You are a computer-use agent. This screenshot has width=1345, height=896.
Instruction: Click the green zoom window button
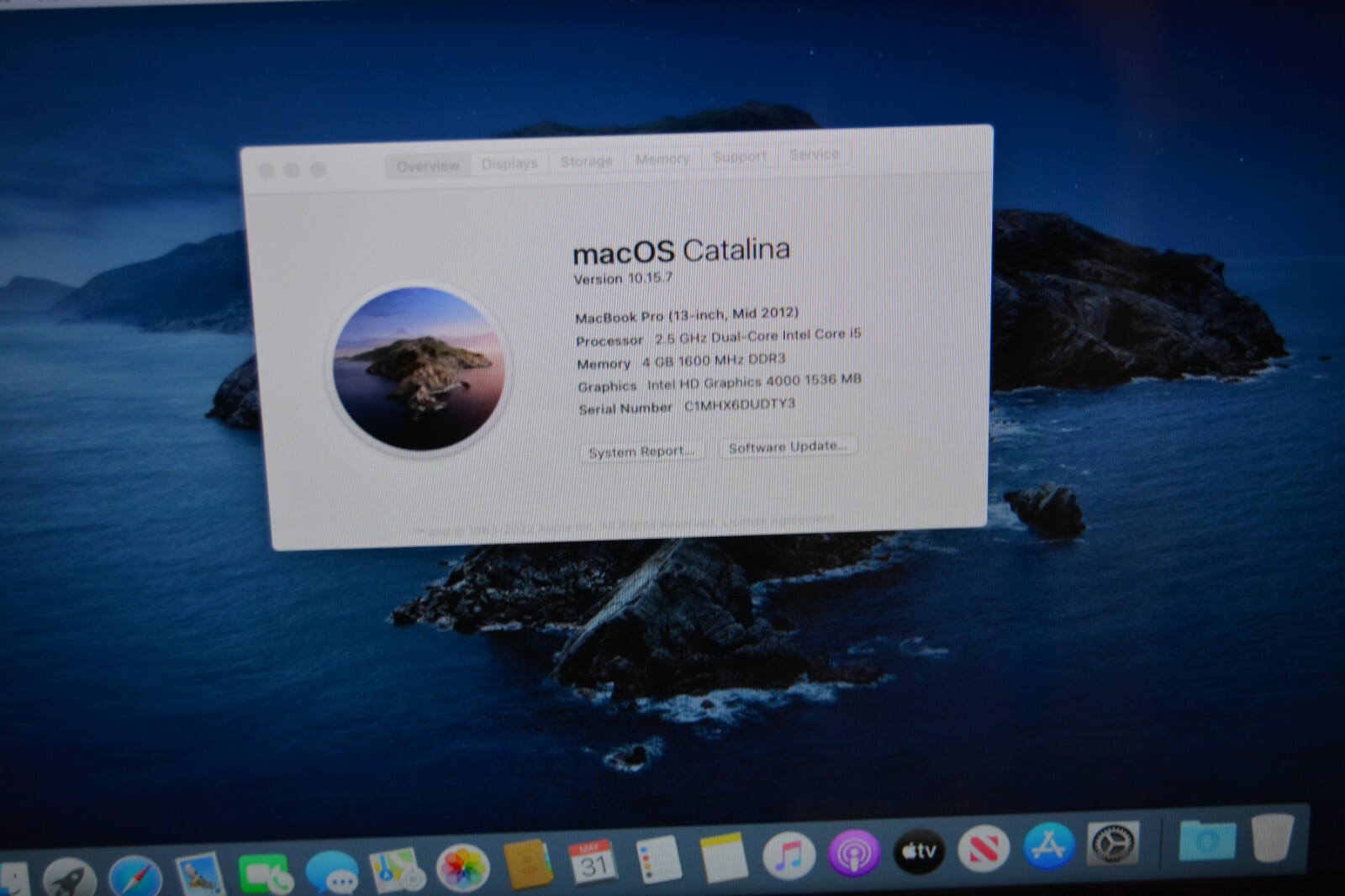318,170
